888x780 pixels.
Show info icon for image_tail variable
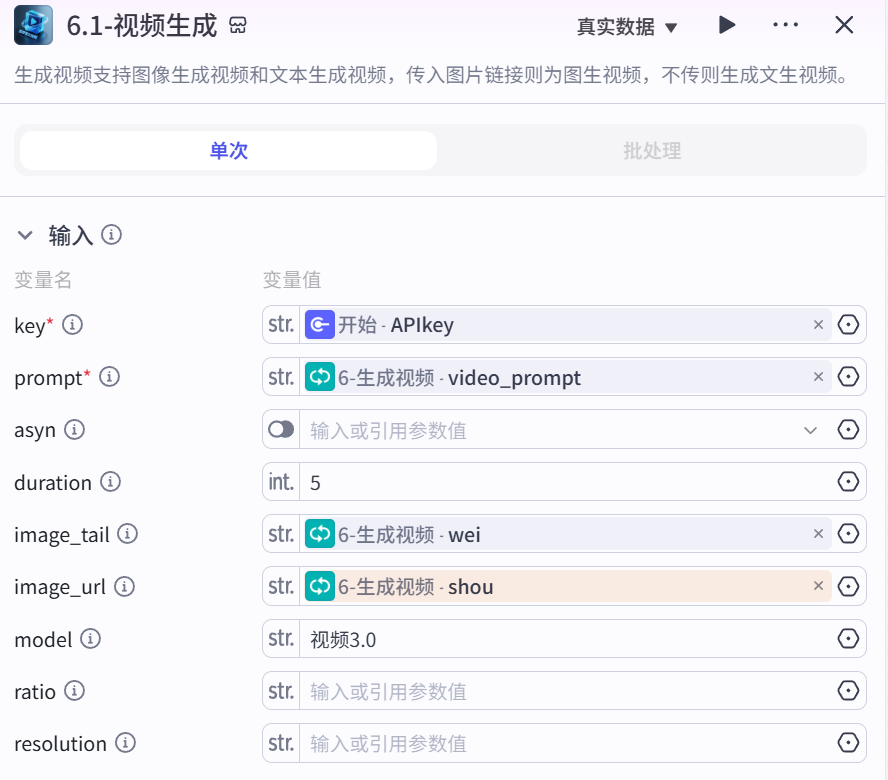(127, 534)
